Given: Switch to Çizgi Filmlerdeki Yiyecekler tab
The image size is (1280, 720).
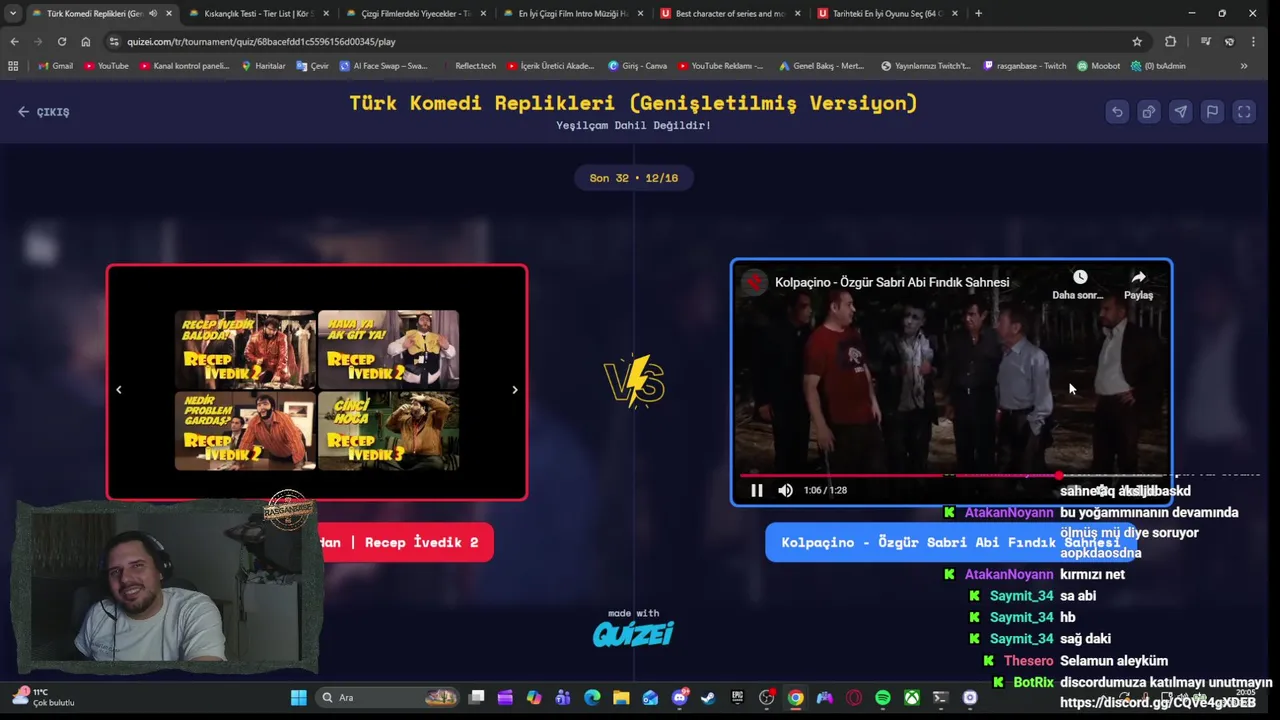Looking at the screenshot, I should (415, 14).
